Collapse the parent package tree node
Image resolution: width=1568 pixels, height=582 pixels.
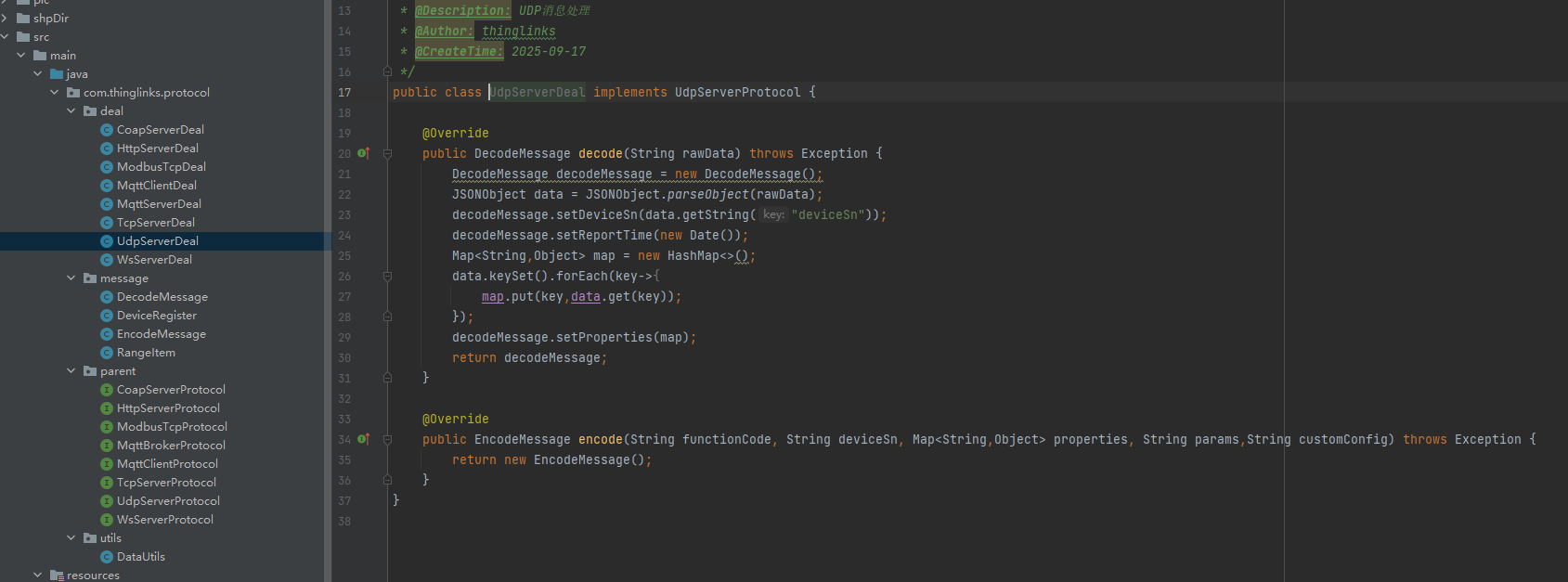(x=71, y=371)
